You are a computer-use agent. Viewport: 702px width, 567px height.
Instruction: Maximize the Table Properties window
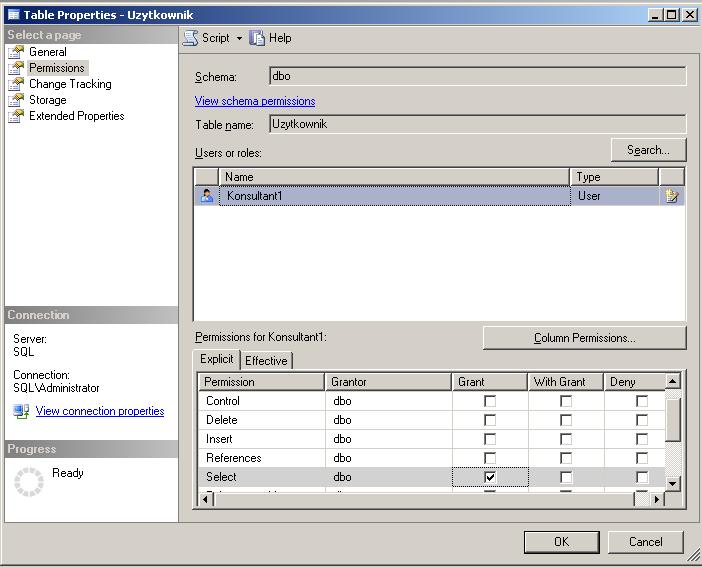pos(672,15)
